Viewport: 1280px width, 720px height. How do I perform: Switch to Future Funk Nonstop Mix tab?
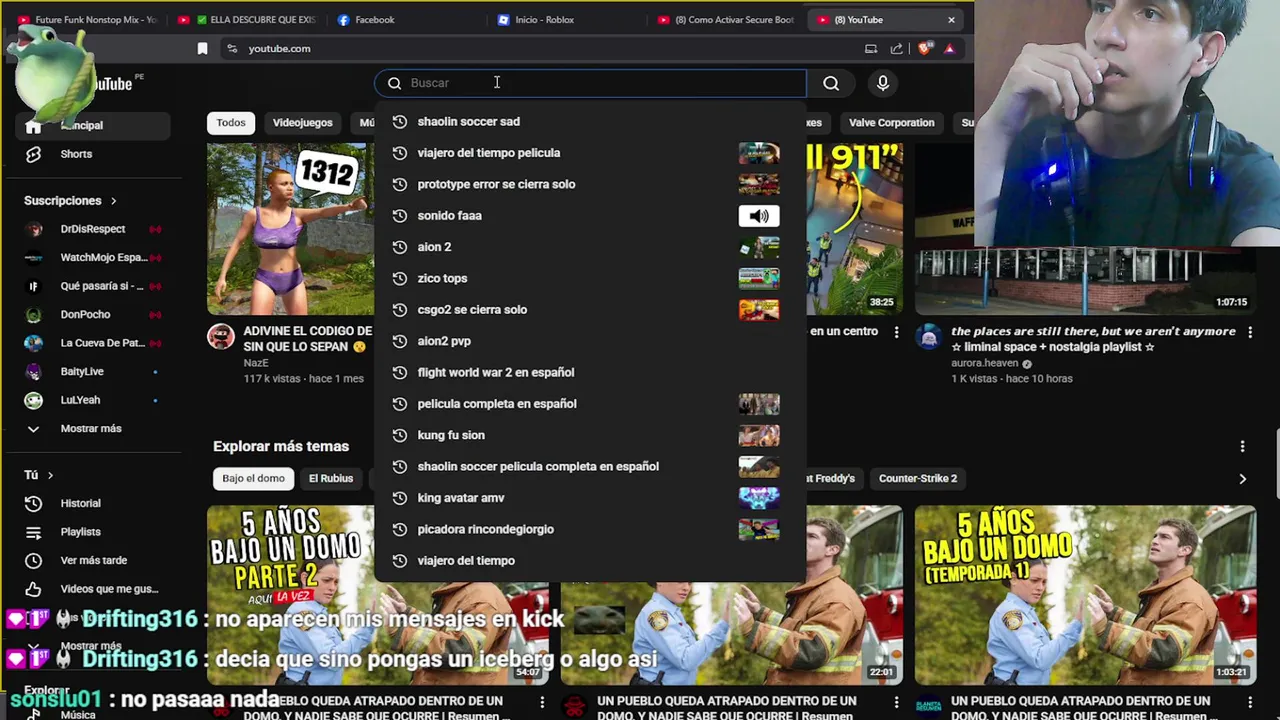click(87, 20)
